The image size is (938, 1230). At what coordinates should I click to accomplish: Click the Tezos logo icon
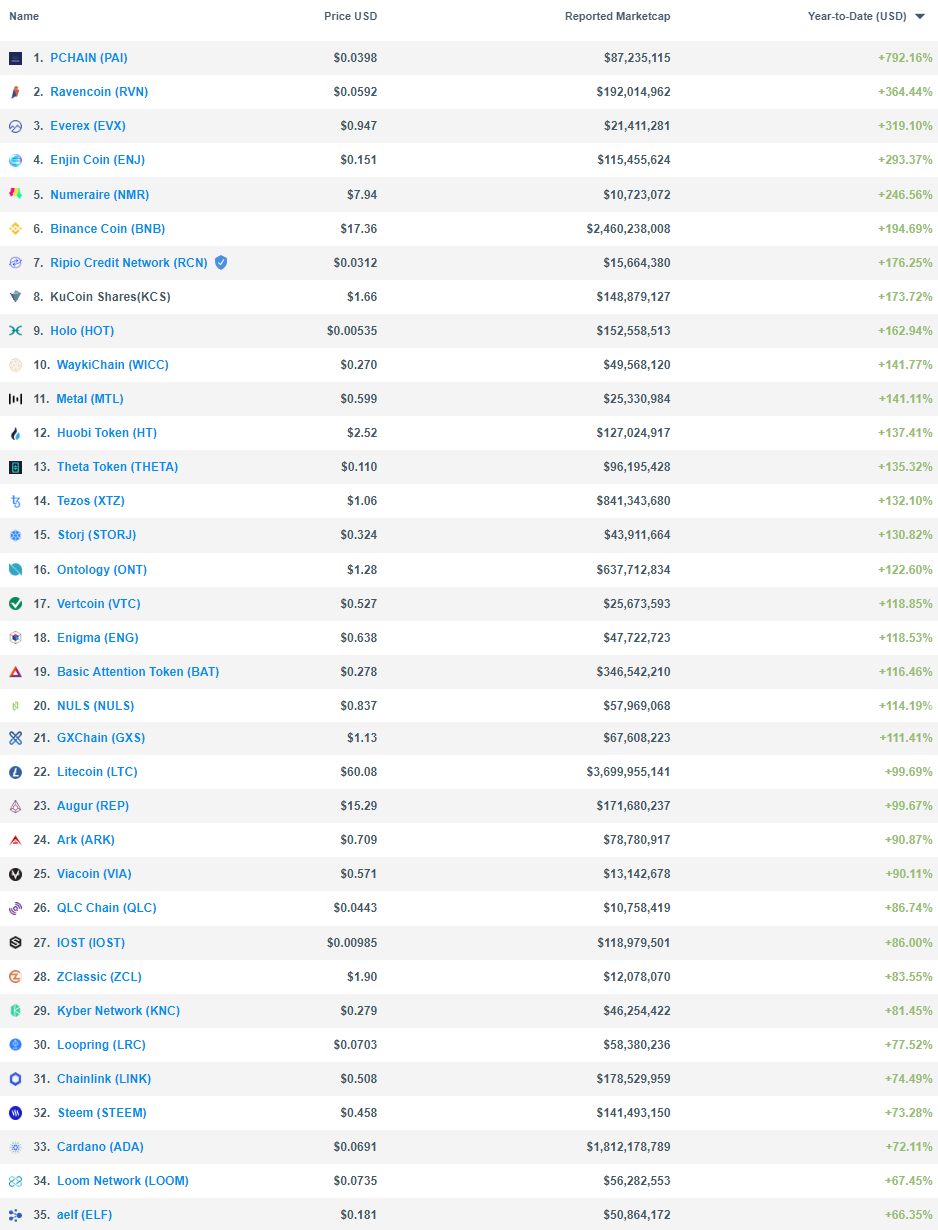[15, 501]
